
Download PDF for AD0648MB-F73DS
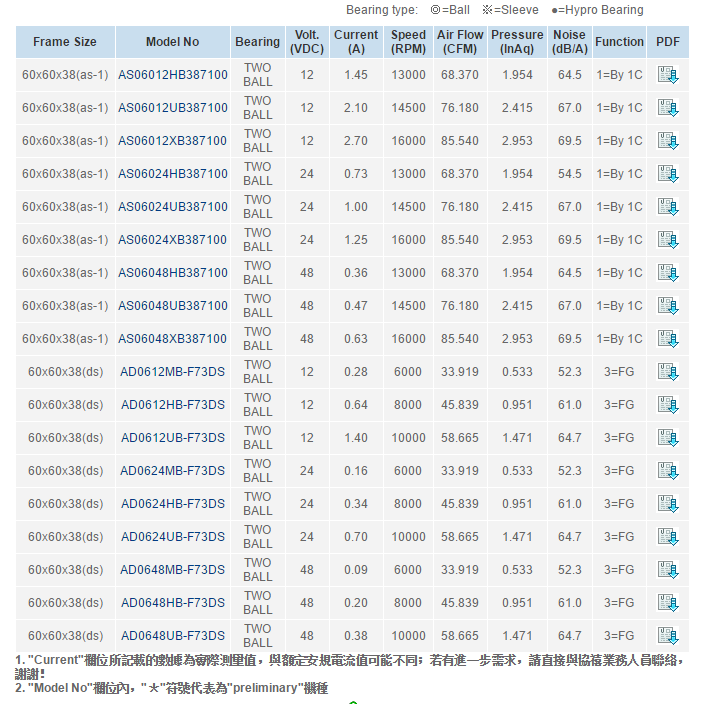tap(668, 570)
